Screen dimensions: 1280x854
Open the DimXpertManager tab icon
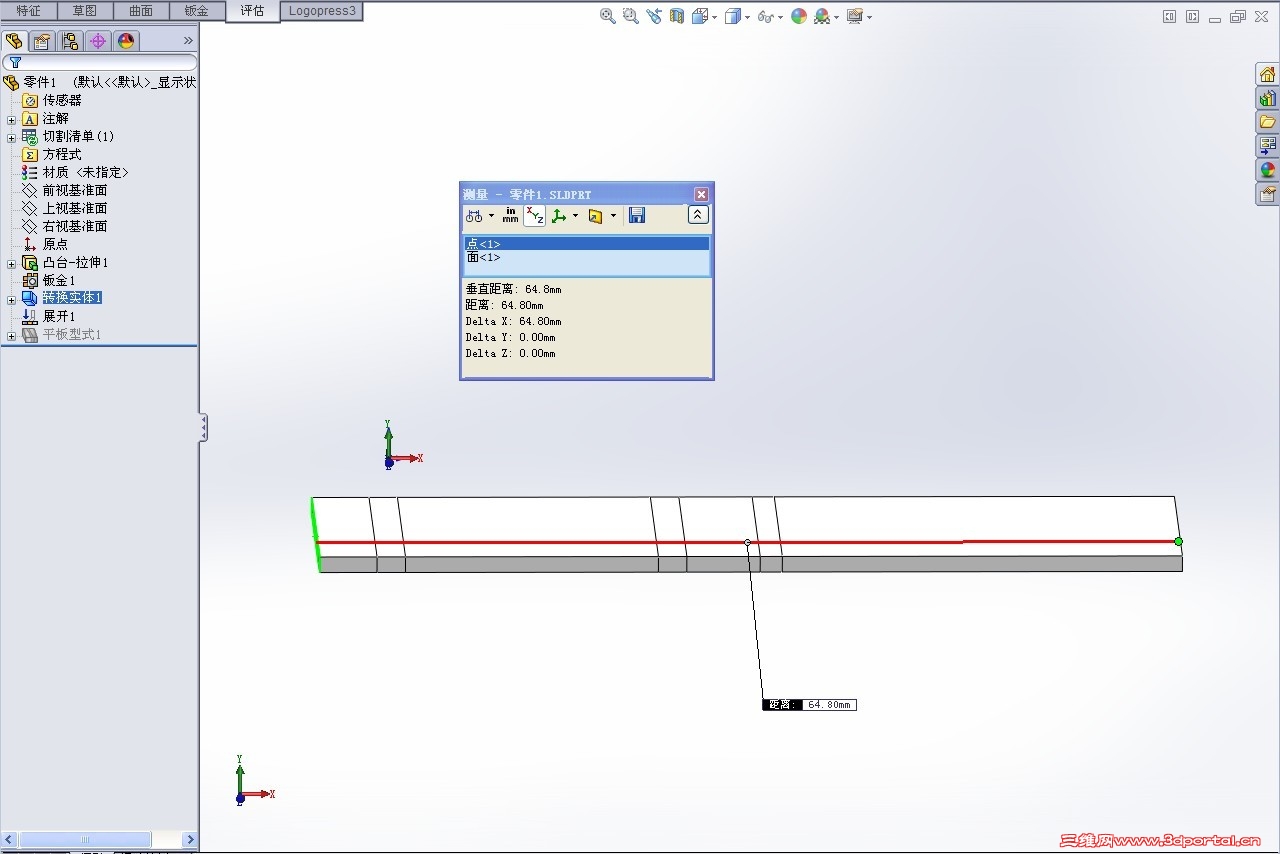[97, 41]
